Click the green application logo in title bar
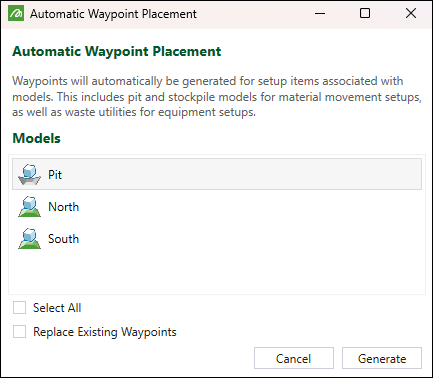The image size is (433, 378). [x=16, y=14]
